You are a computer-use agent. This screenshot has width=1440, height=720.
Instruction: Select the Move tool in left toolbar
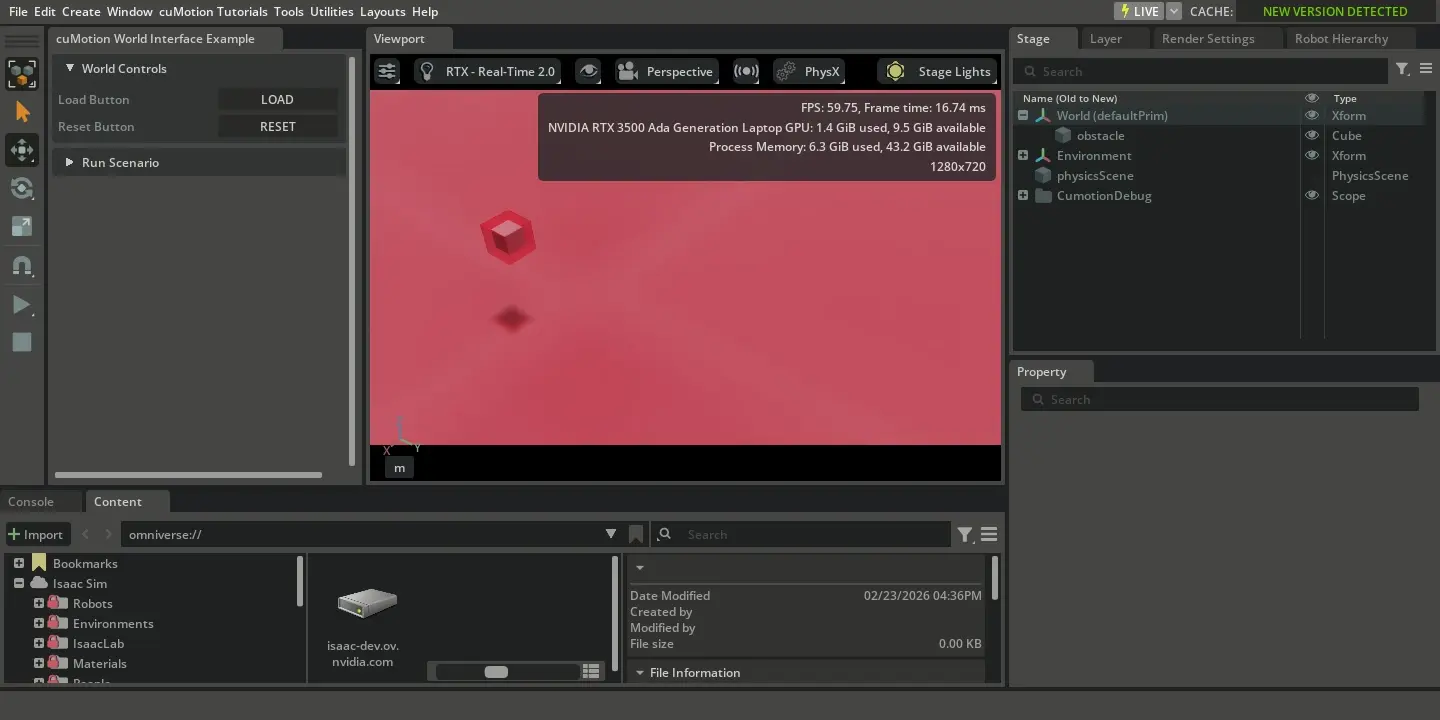22,150
